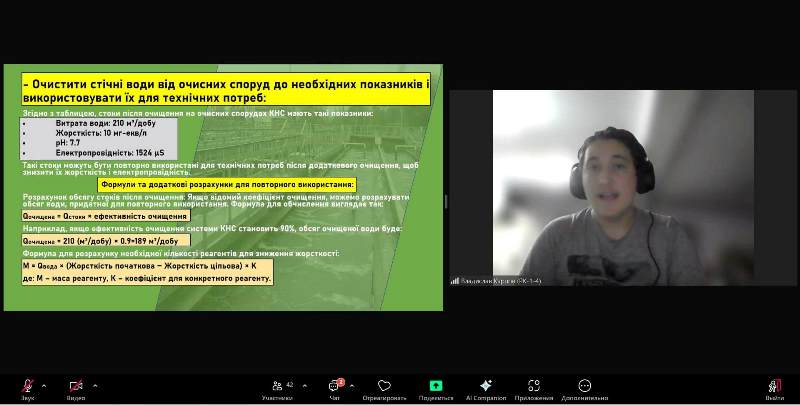Click the speaker name label on video
The width and height of the screenshot is (800, 405).
tap(501, 281)
